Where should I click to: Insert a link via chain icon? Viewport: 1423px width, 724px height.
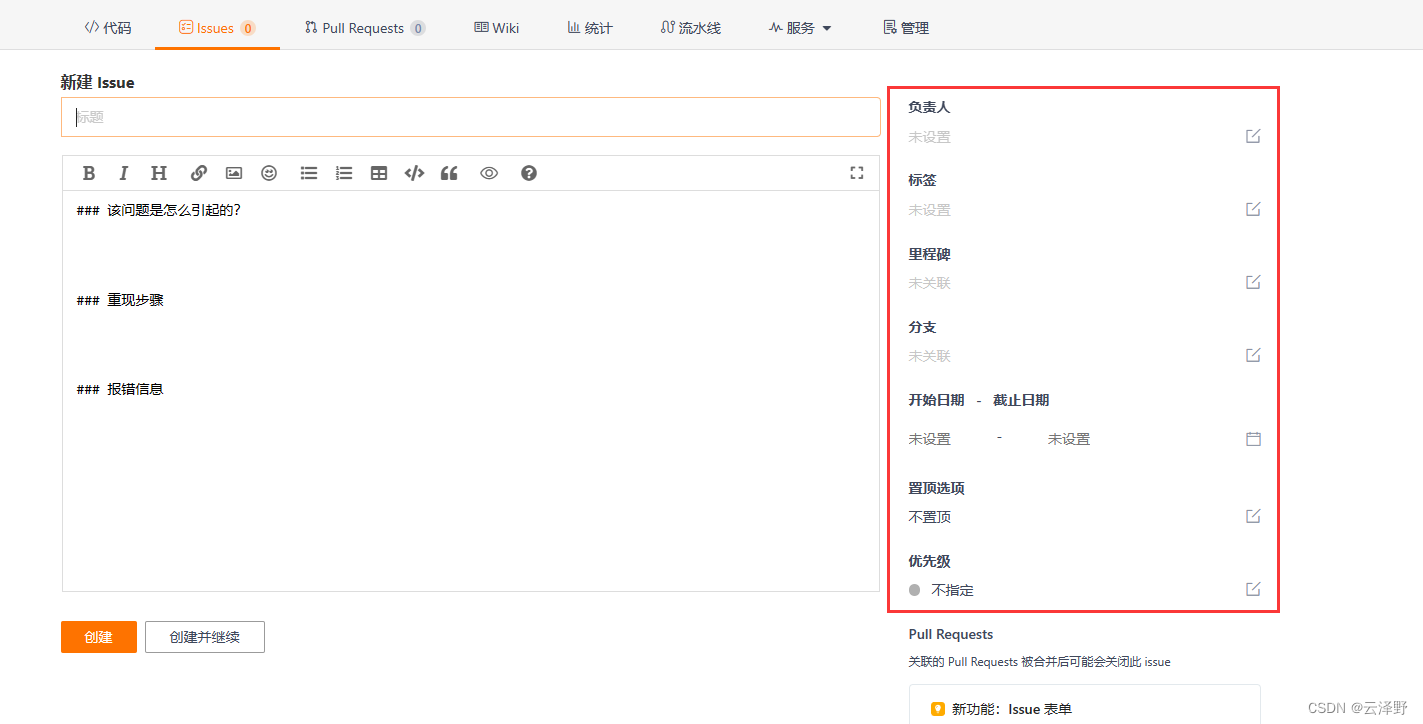click(x=198, y=173)
